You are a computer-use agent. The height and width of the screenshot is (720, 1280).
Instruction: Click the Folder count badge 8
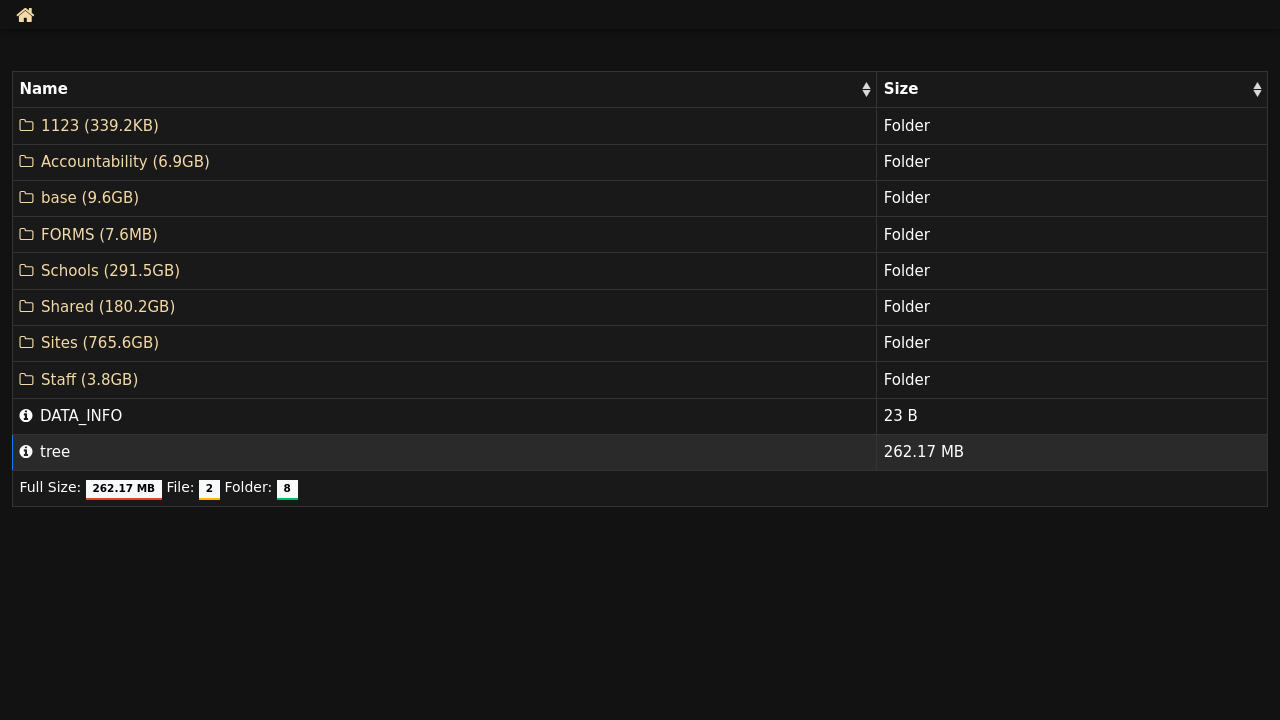point(287,489)
